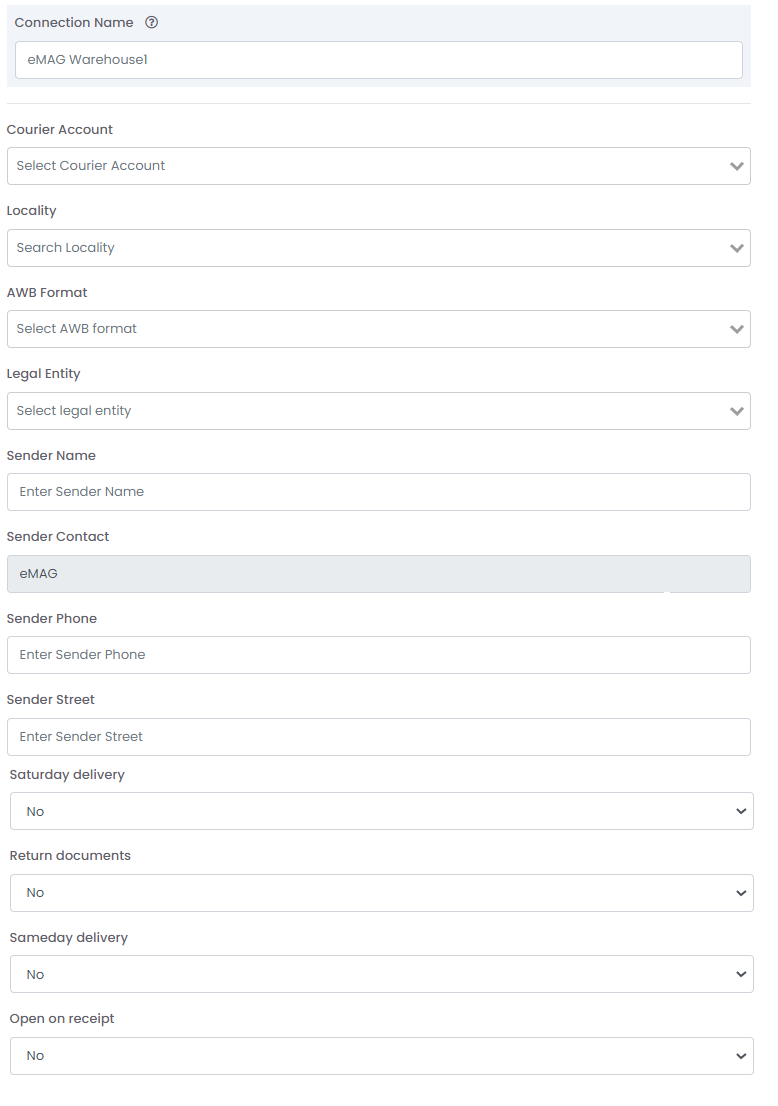Screen dimensions: 778x1106
Task: Click the Enter Sender Phone field
Action: point(379,655)
